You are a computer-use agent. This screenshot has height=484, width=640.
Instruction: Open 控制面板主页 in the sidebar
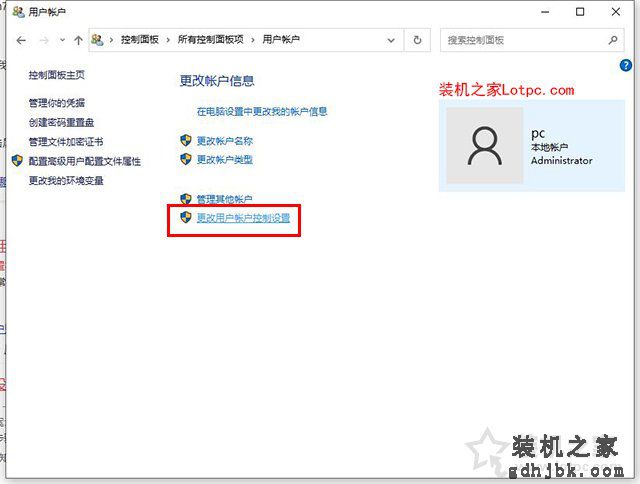57,75
